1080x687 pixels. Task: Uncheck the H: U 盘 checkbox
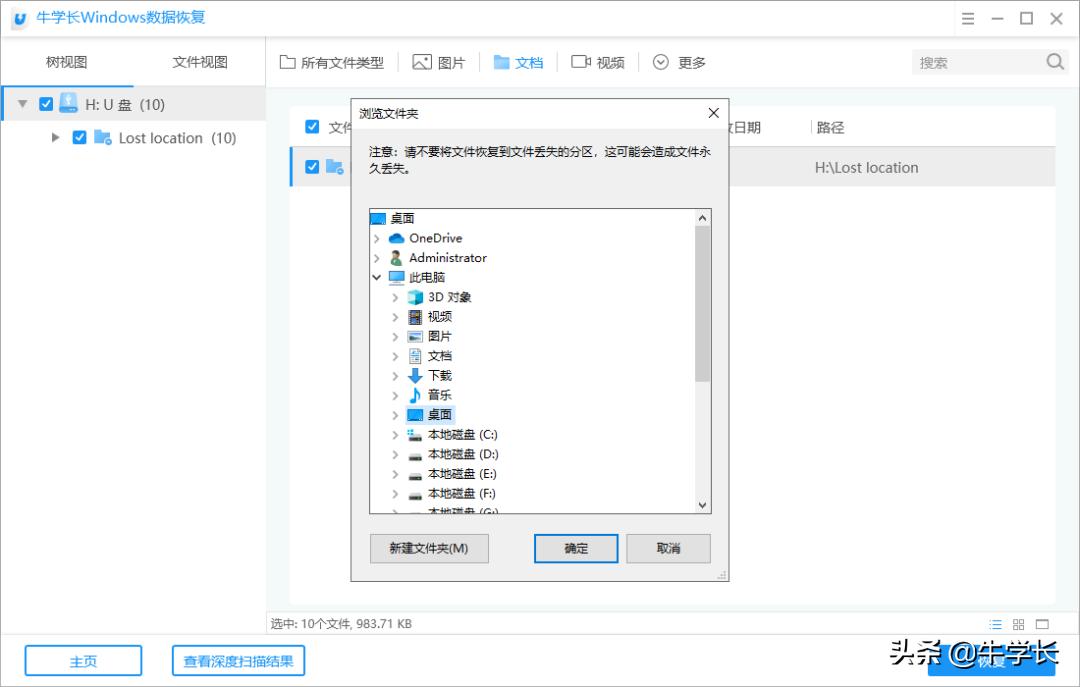(45, 103)
